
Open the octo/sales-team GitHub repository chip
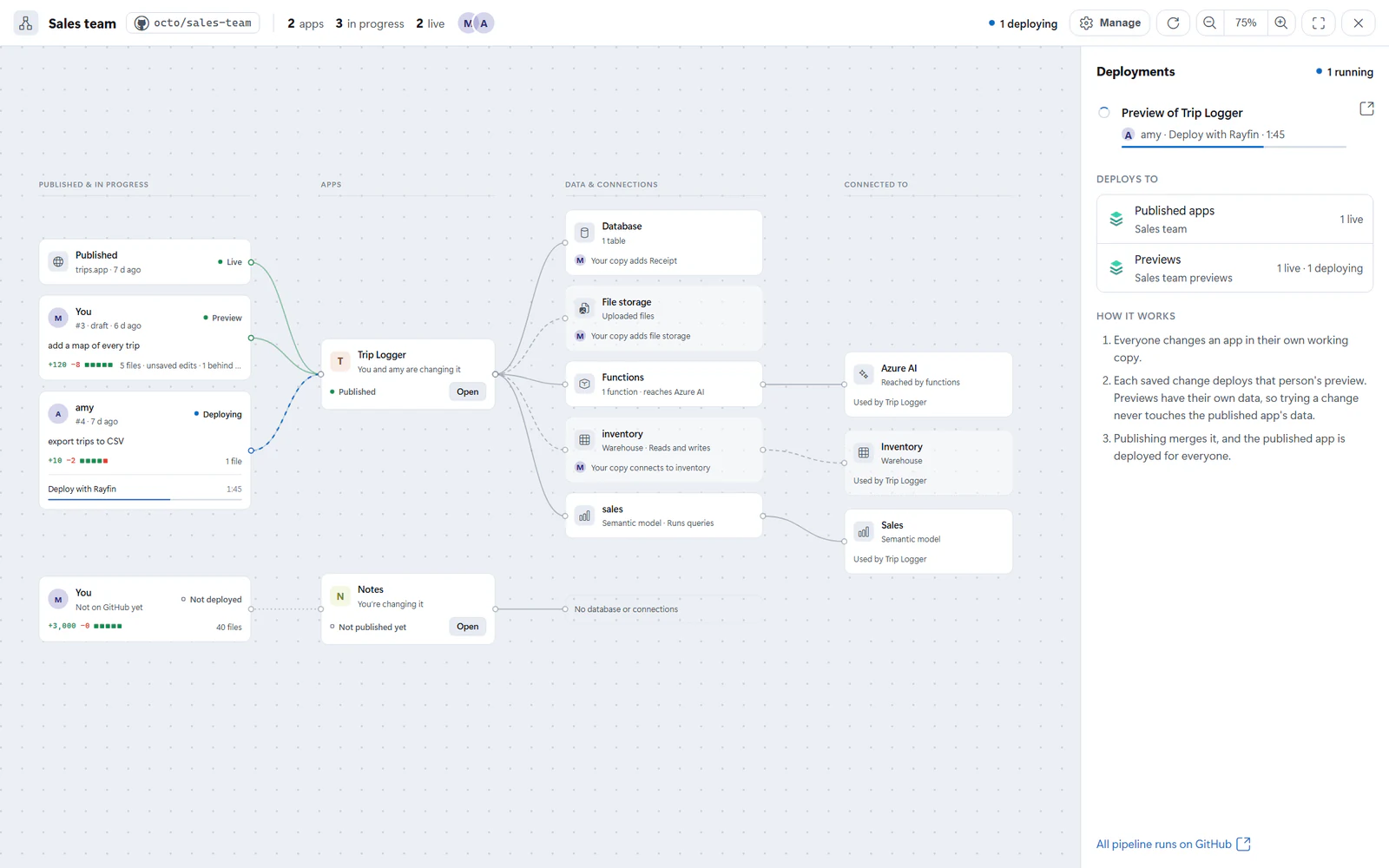[x=194, y=23]
